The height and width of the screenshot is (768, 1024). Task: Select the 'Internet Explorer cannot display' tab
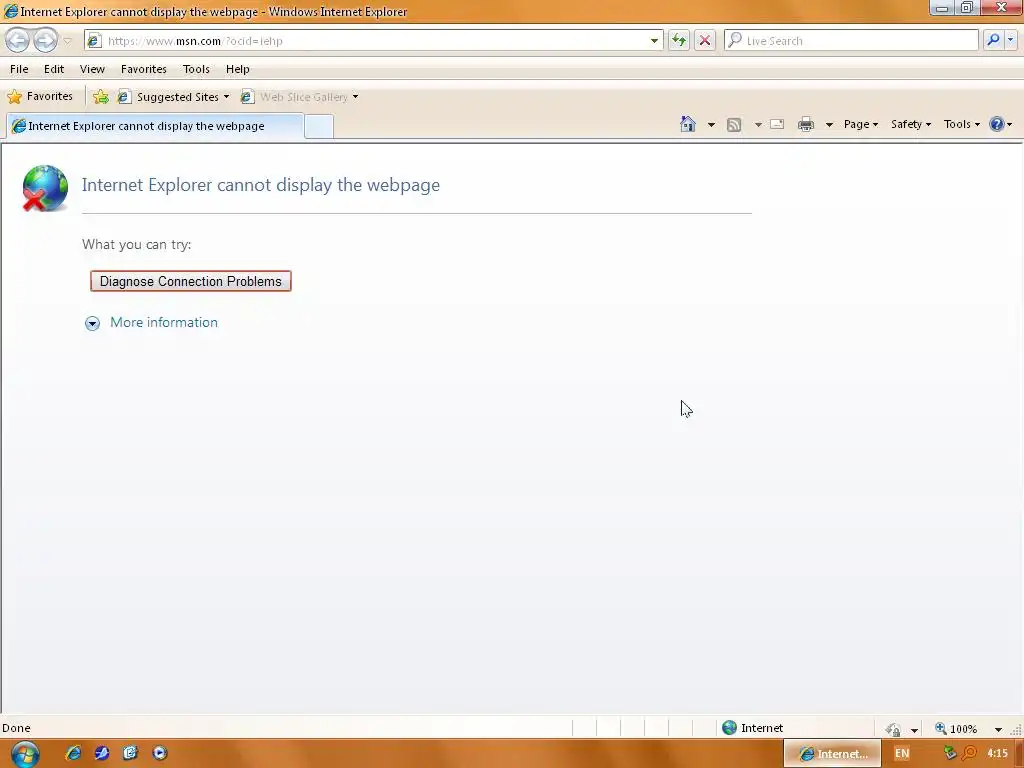pyautogui.click(x=155, y=126)
